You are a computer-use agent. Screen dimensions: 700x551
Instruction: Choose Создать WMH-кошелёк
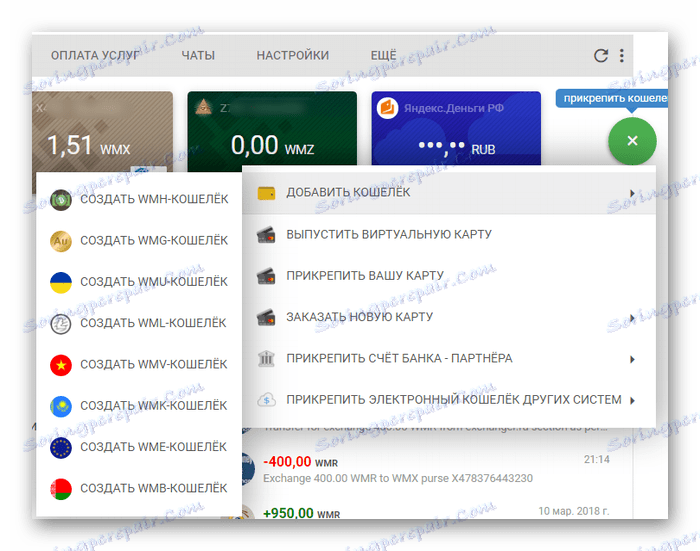(139, 200)
